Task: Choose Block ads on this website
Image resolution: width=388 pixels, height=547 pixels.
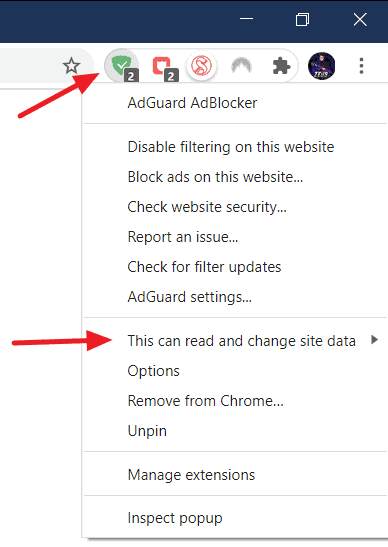Action: 215,177
